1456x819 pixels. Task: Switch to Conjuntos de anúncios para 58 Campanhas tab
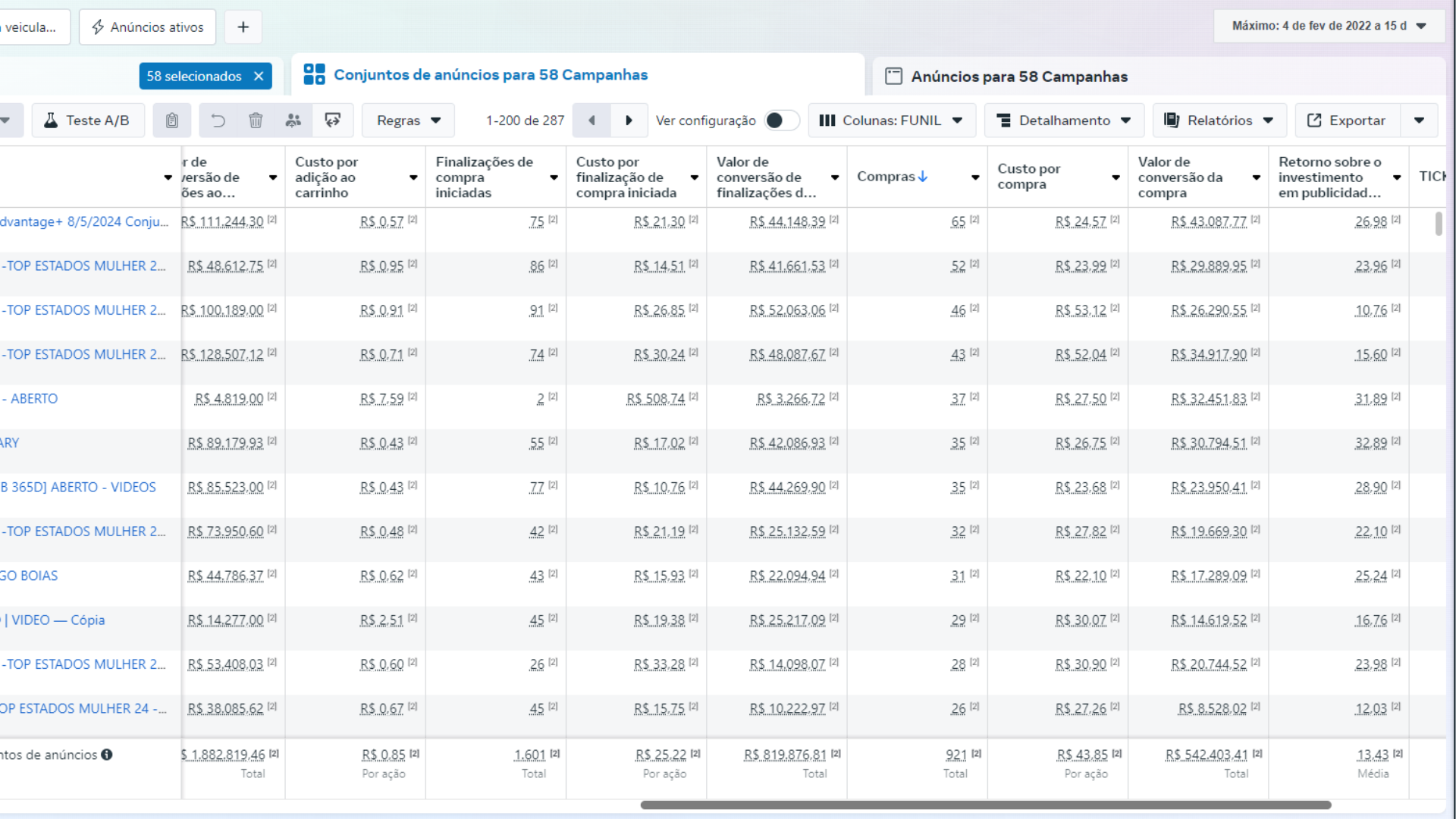tap(578, 75)
